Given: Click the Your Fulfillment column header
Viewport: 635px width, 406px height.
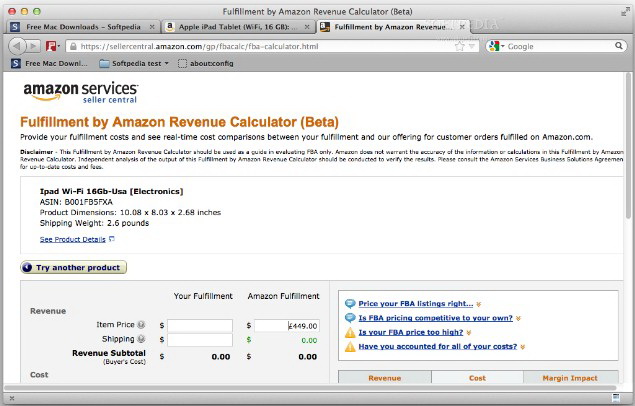Looking at the screenshot, I should (x=203, y=296).
